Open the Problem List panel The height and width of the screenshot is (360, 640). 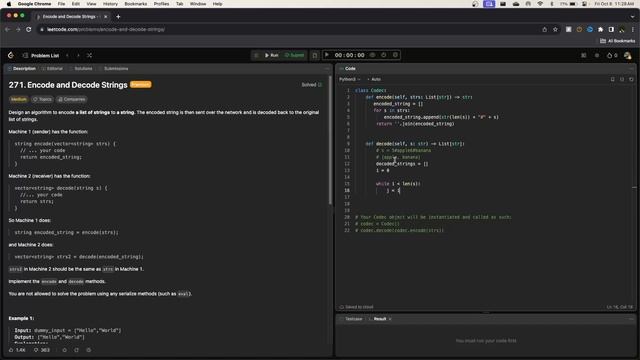pos(41,56)
